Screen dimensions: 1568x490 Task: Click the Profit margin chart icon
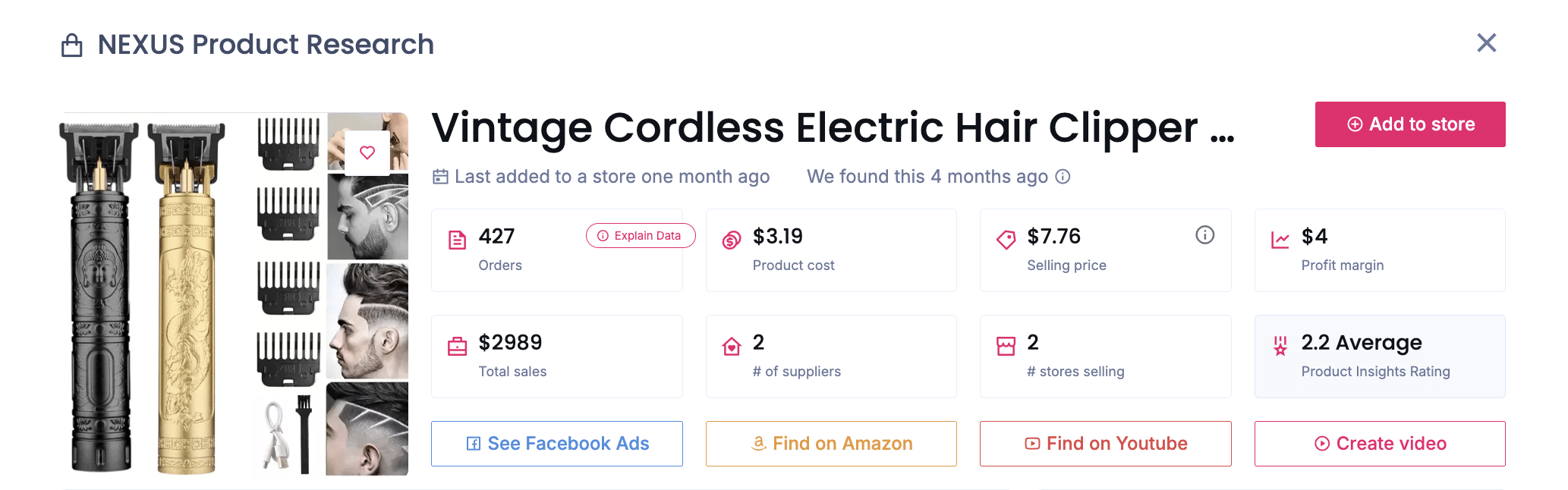point(1280,238)
